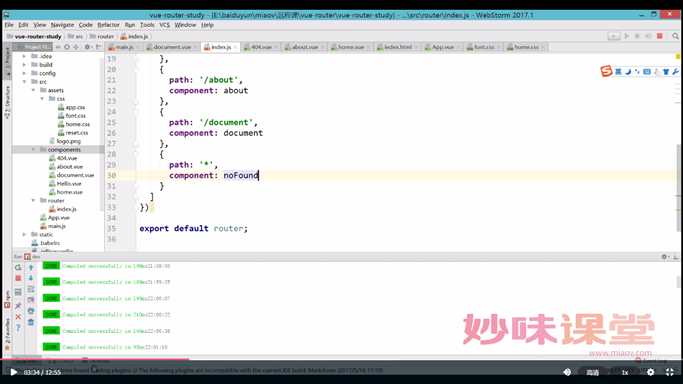Open the Refactor menu
The width and height of the screenshot is (683, 384).
(108, 25)
